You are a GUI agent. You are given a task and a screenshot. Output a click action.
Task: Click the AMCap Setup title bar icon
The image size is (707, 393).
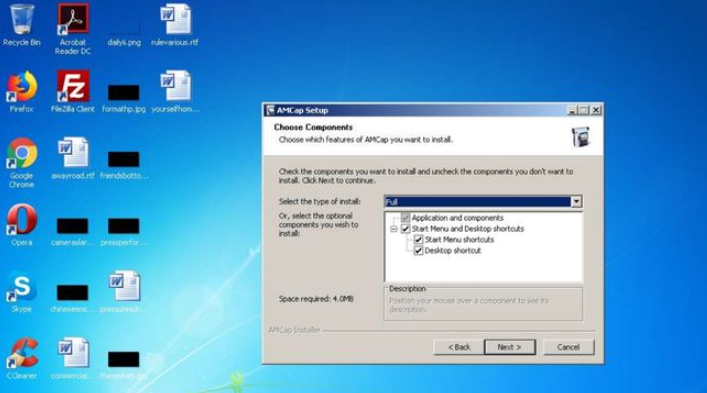coord(270,110)
